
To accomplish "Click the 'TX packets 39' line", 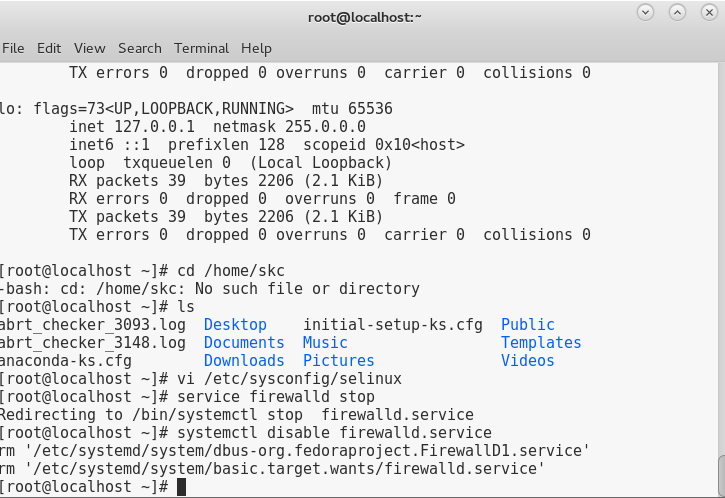I will (226, 217).
